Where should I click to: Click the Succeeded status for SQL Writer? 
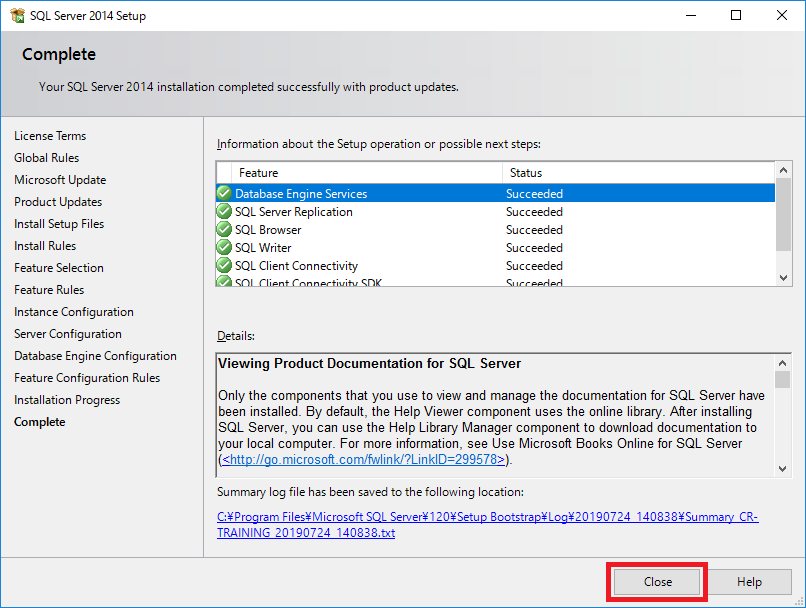pyautogui.click(x=534, y=248)
